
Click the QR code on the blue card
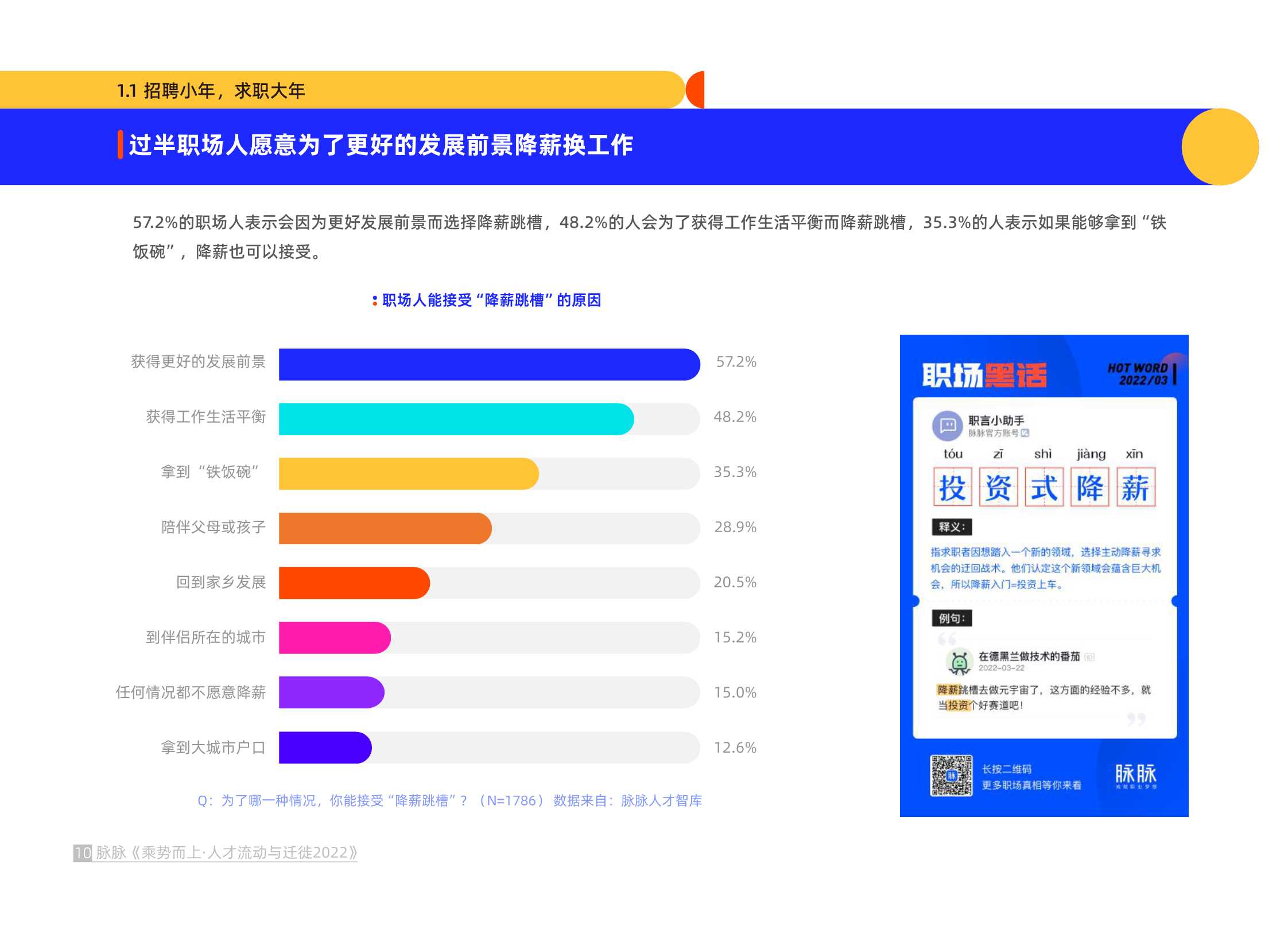[951, 775]
